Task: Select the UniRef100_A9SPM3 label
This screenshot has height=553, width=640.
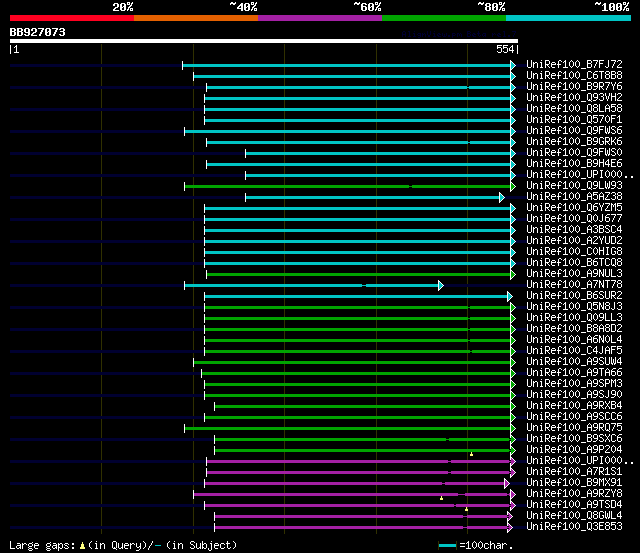Action: click(x=574, y=384)
